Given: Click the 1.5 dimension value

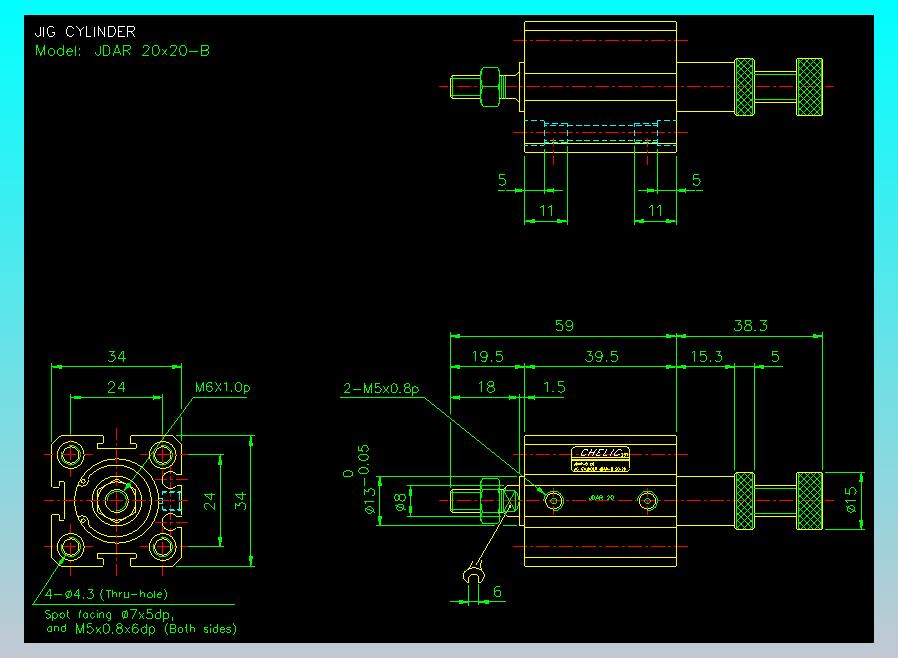Looking at the screenshot, I should [x=554, y=387].
